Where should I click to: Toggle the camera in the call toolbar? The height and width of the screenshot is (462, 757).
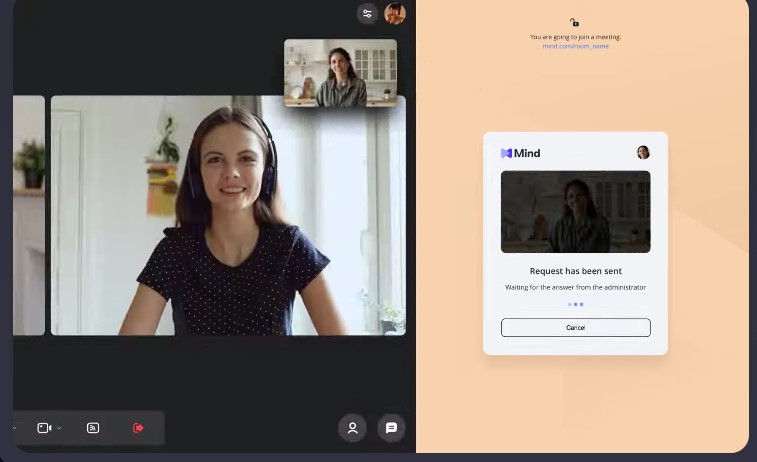tap(44, 428)
